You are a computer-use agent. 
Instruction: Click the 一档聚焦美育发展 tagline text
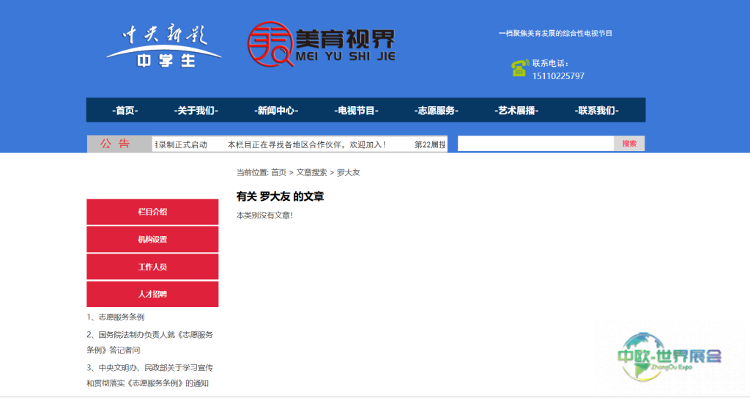[x=555, y=33]
